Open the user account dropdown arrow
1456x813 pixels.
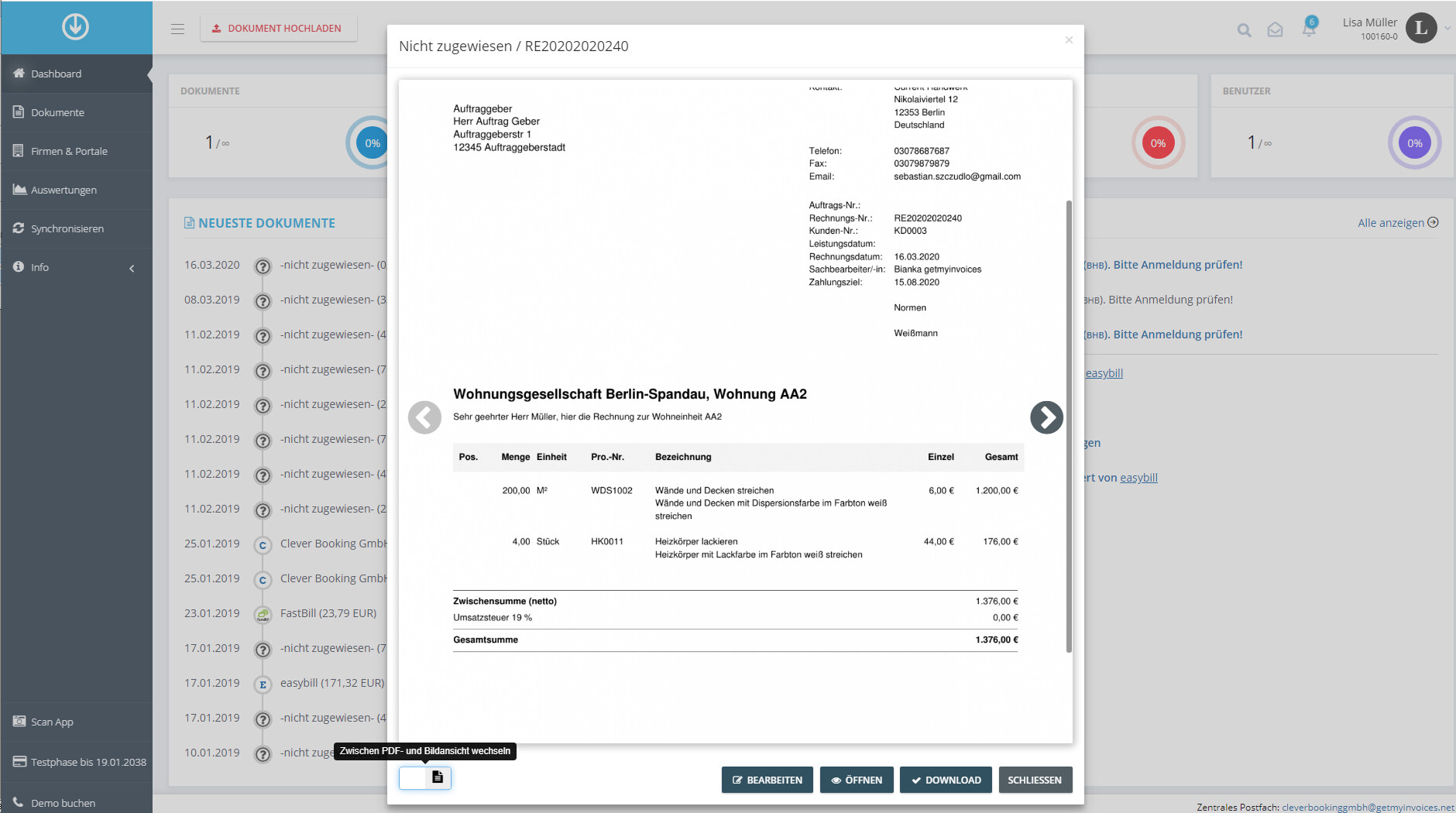pyautogui.click(x=1447, y=29)
